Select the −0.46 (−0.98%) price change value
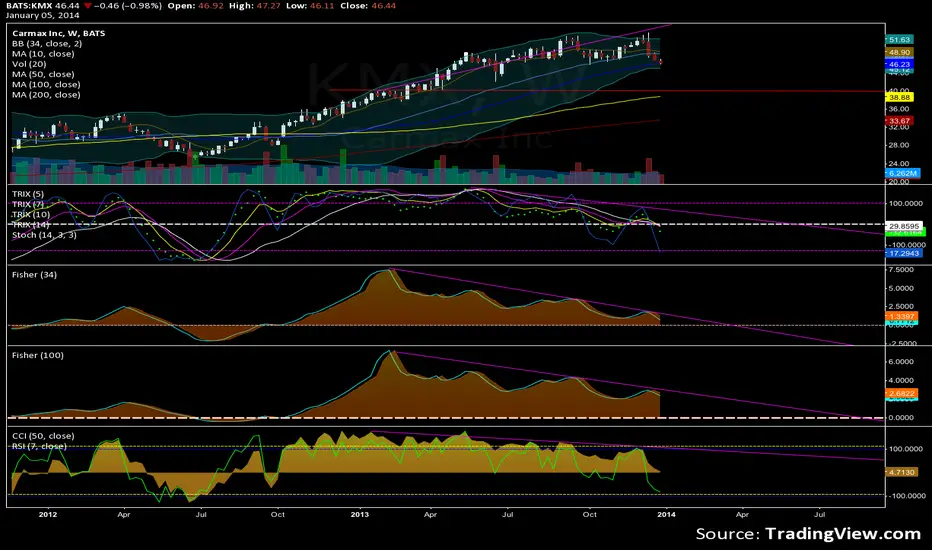 (127, 5)
